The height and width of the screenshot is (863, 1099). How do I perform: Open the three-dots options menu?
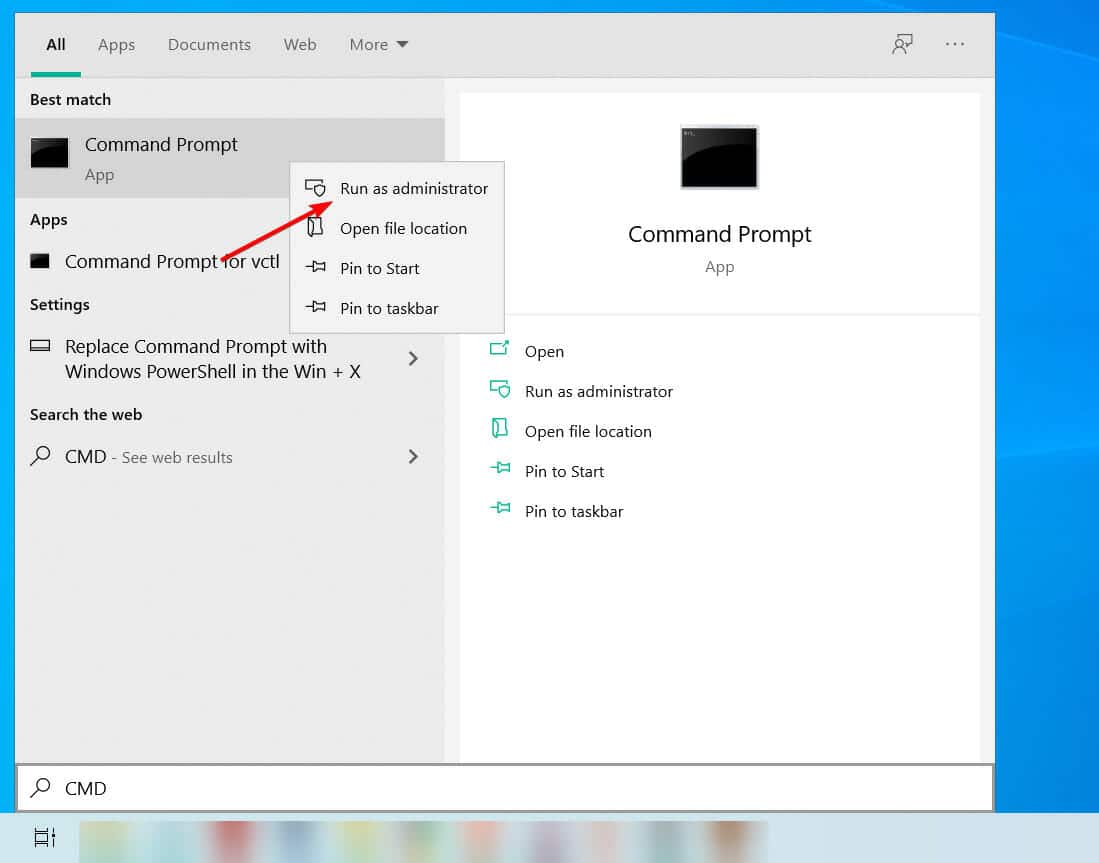coord(955,44)
